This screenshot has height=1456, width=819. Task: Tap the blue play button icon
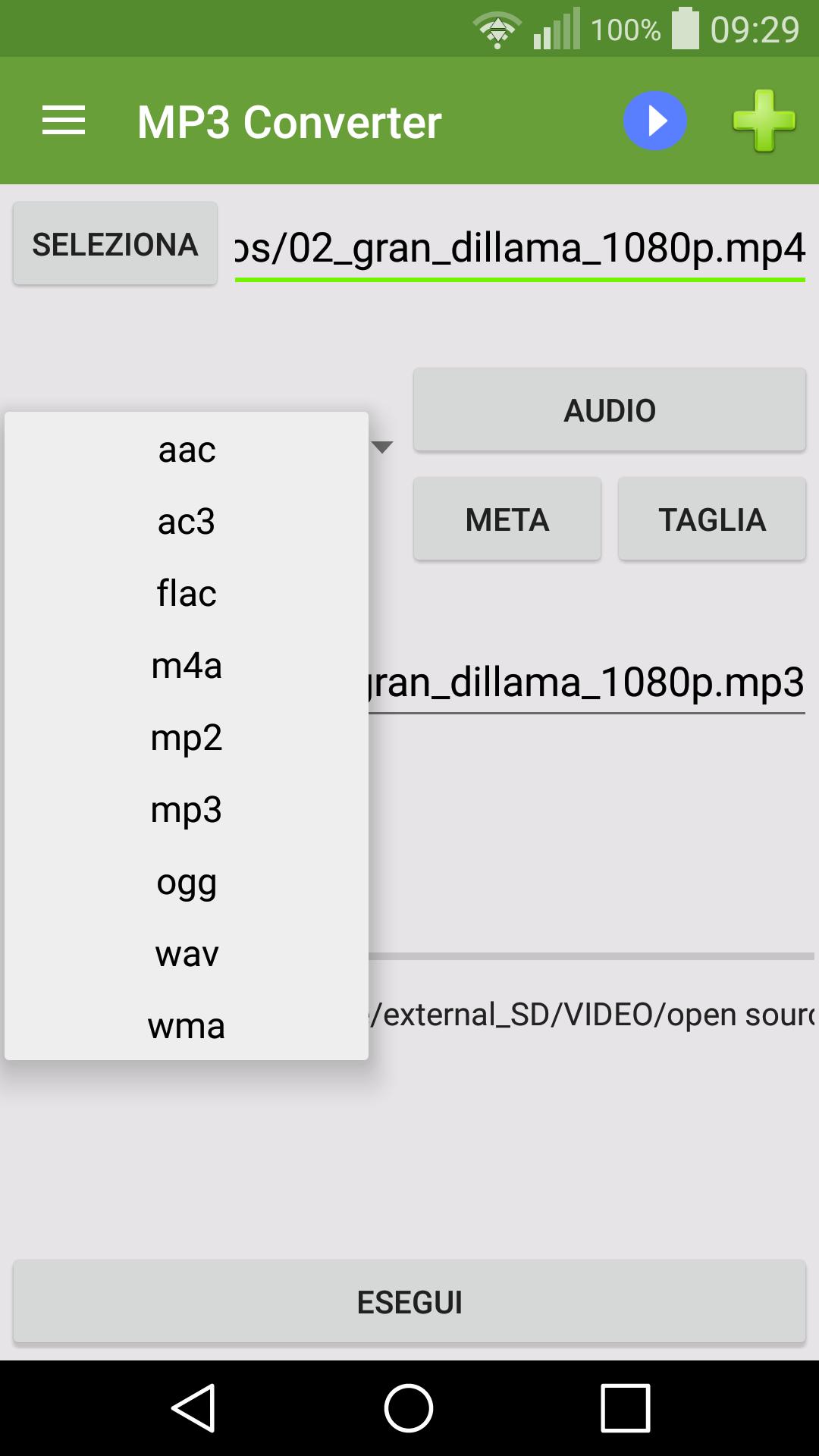click(x=655, y=121)
